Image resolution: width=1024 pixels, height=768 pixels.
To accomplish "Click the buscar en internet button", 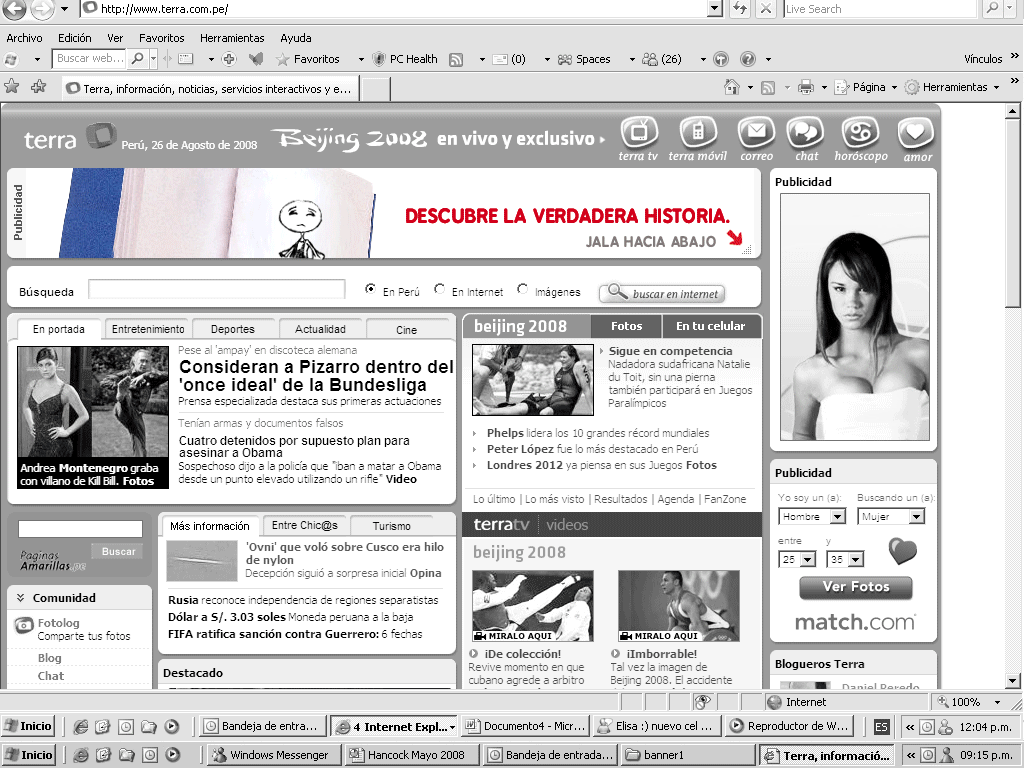I will tap(662, 293).
